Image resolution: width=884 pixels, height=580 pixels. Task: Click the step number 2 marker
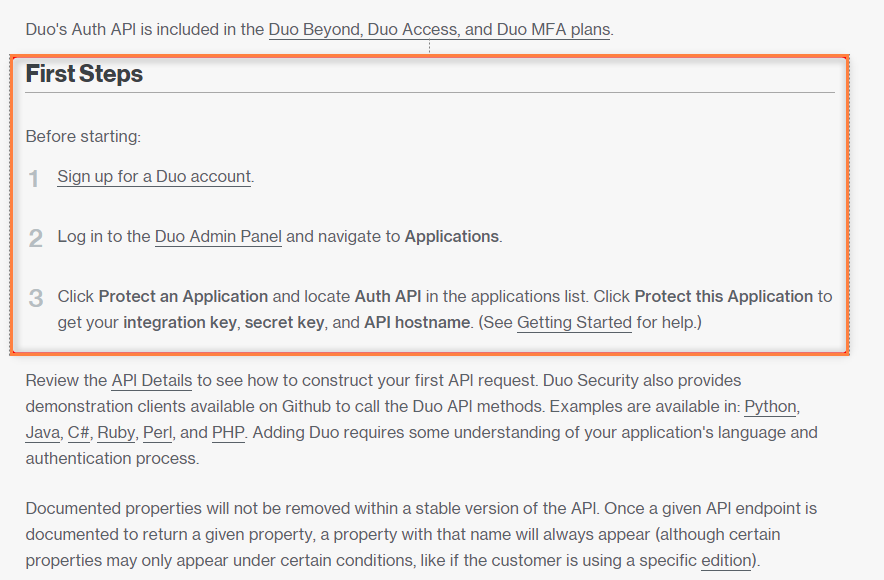35,238
